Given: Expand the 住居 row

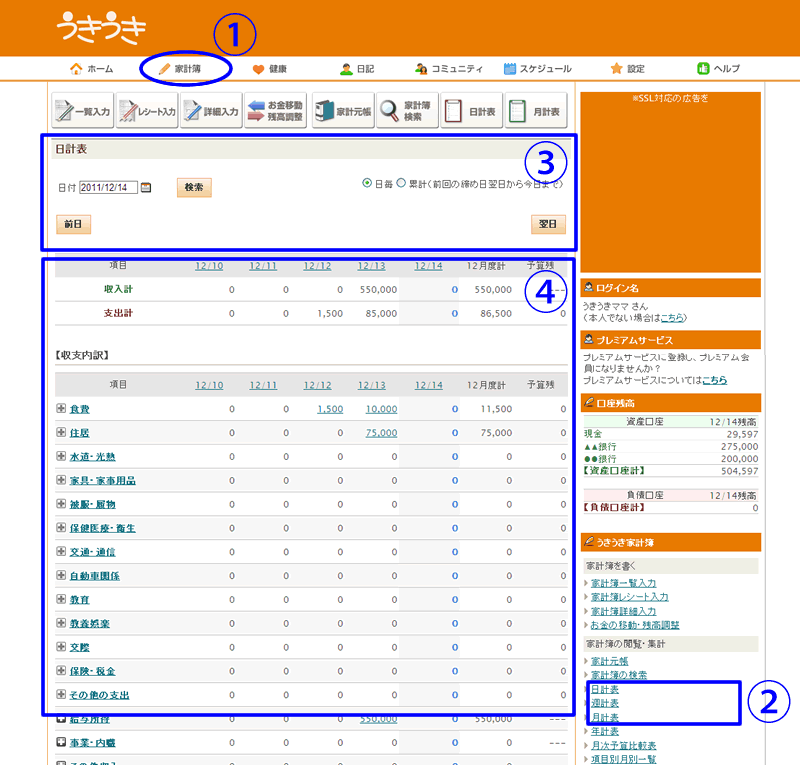Looking at the screenshot, I should [x=61, y=432].
